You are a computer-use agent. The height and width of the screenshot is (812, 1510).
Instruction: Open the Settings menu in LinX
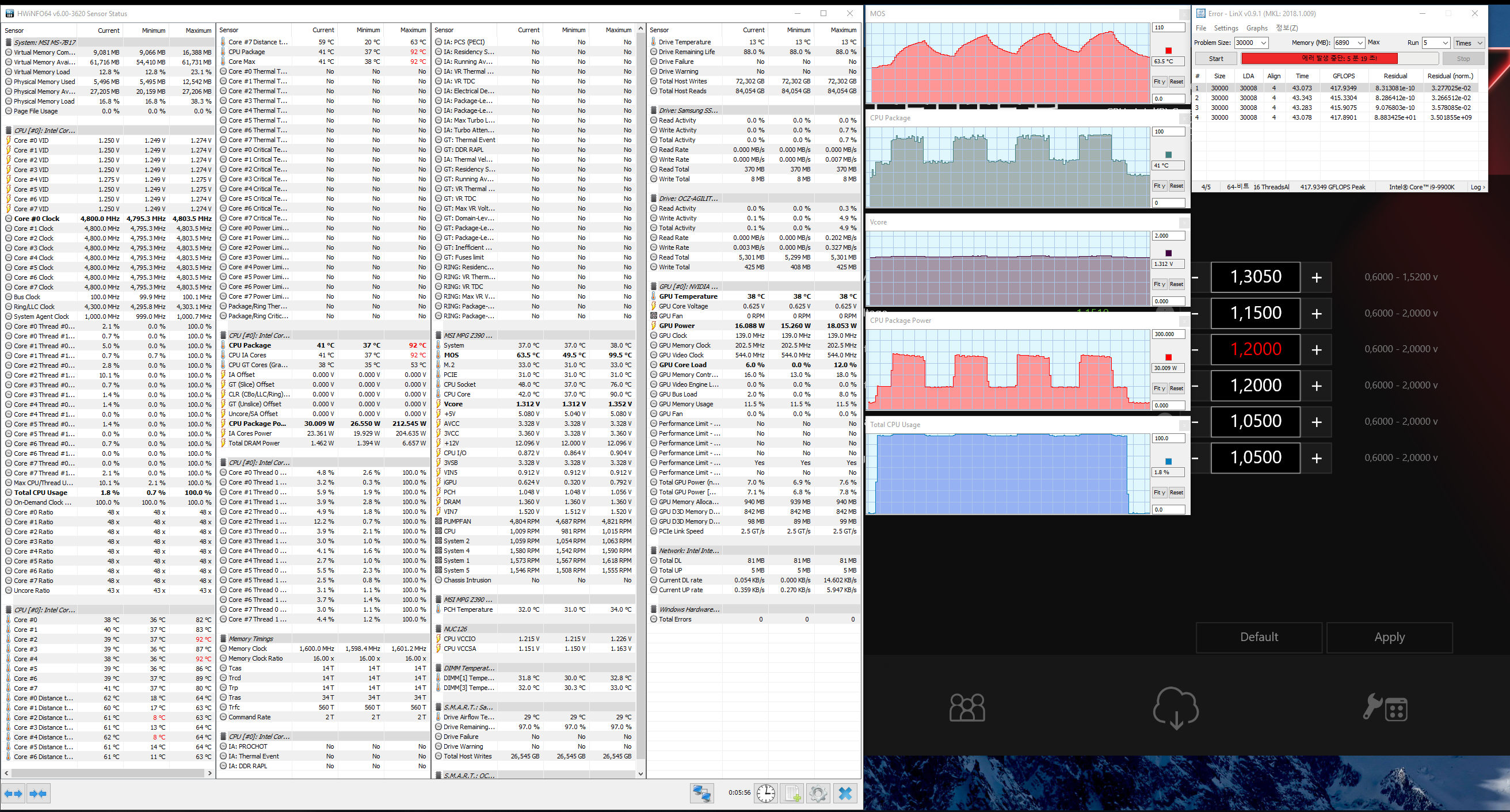click(1226, 28)
